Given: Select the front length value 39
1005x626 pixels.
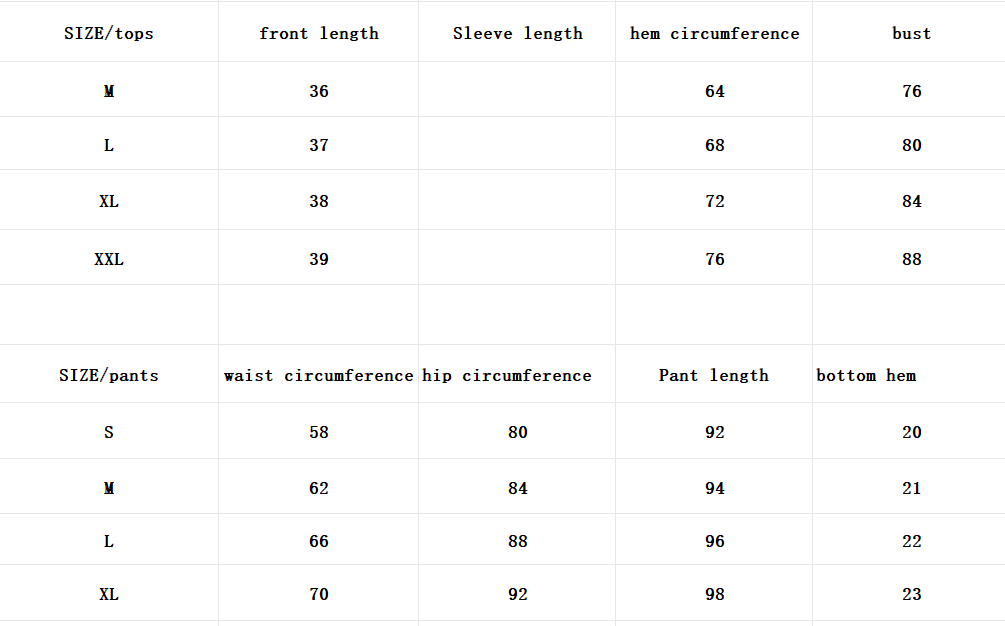Looking at the screenshot, I should click(319, 259).
